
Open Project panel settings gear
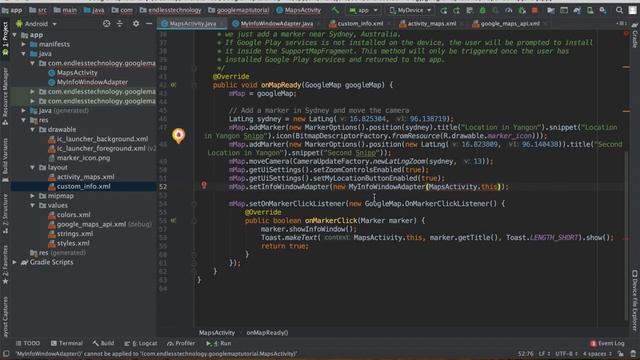point(136,24)
